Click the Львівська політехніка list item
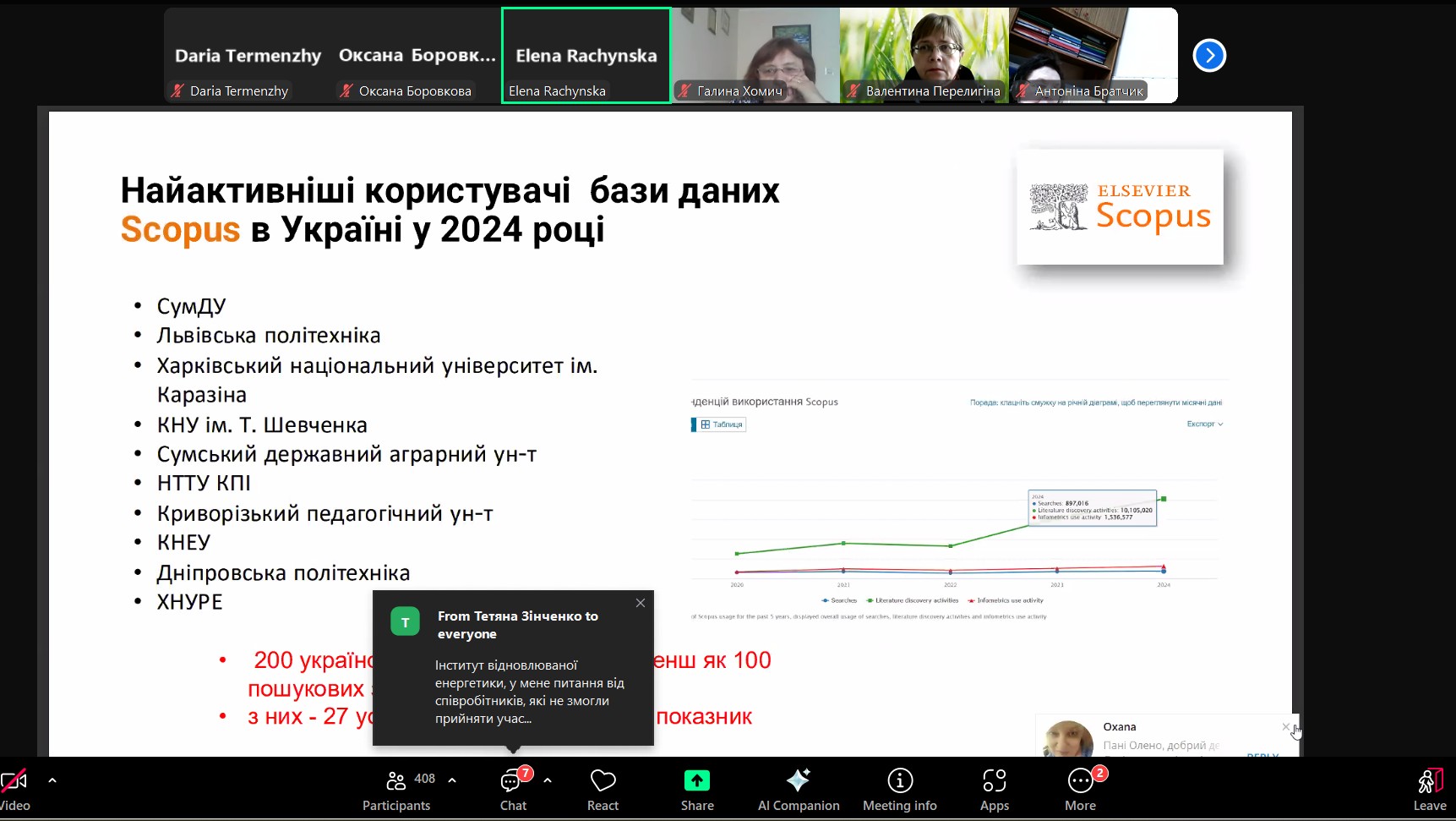The height and width of the screenshot is (821, 1456). pyautogui.click(x=269, y=336)
